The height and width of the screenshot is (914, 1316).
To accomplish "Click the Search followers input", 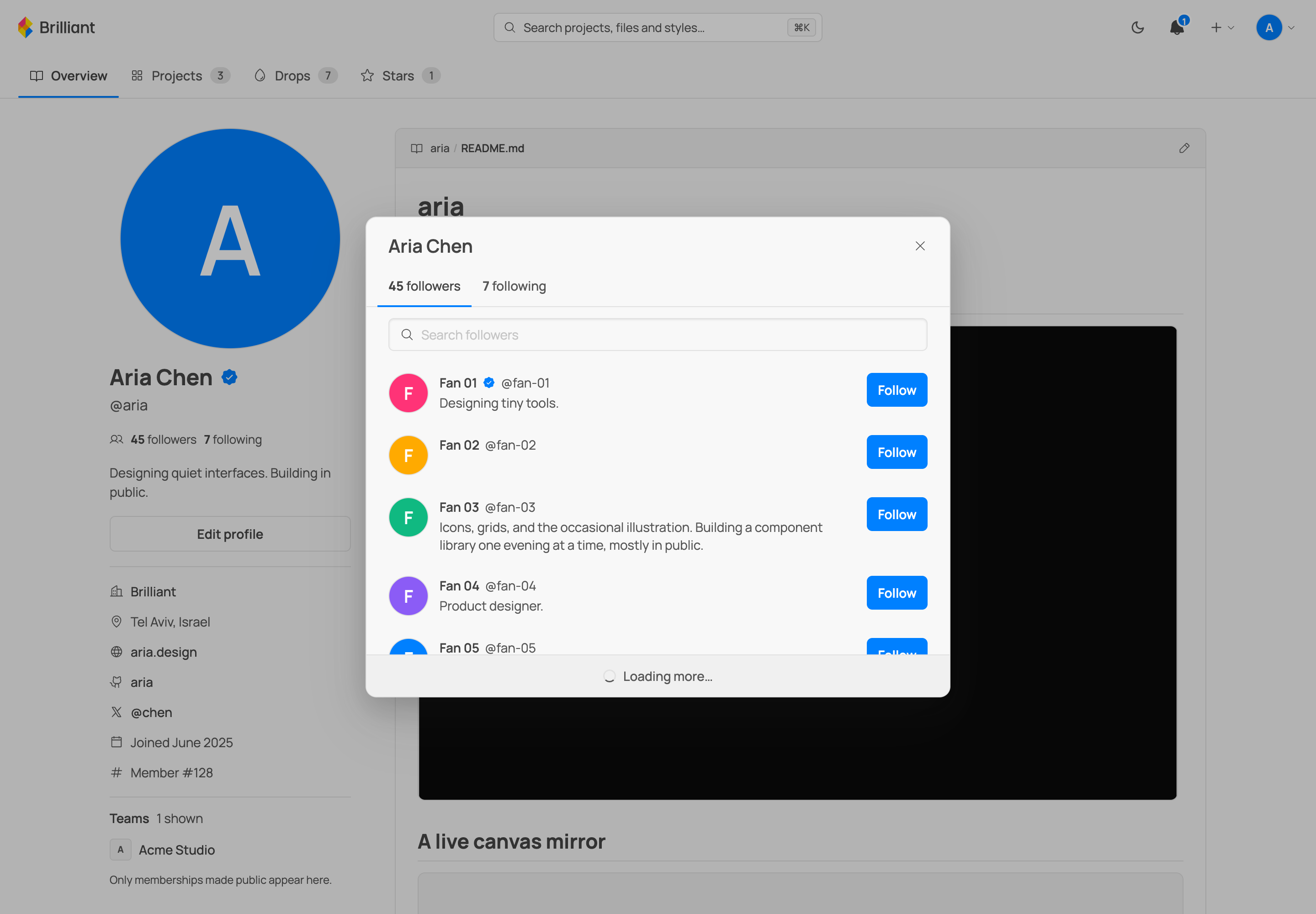I will point(658,335).
